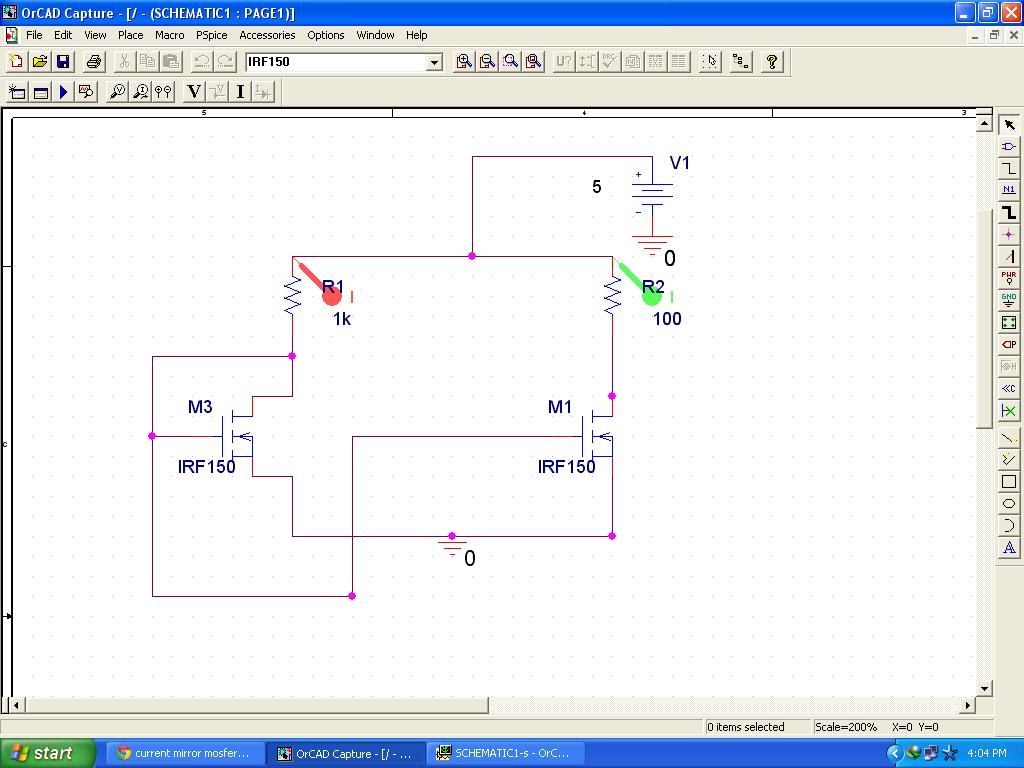This screenshot has width=1024, height=768.
Task: Select the Place net alias tool
Action: pos(1010,190)
